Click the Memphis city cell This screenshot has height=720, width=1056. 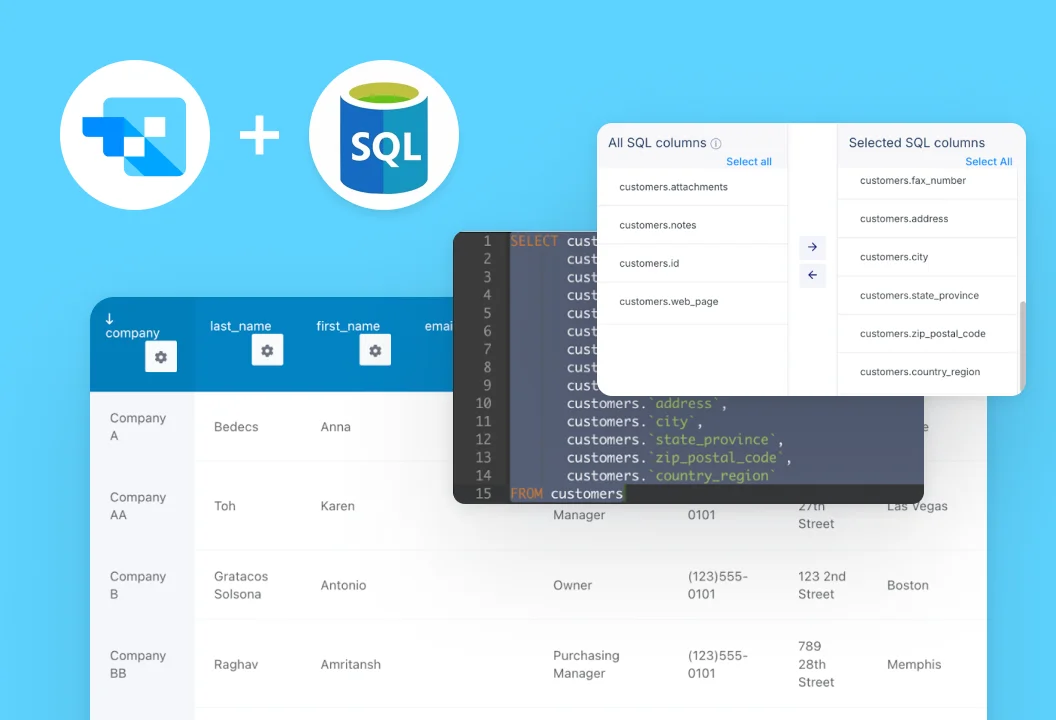click(914, 664)
